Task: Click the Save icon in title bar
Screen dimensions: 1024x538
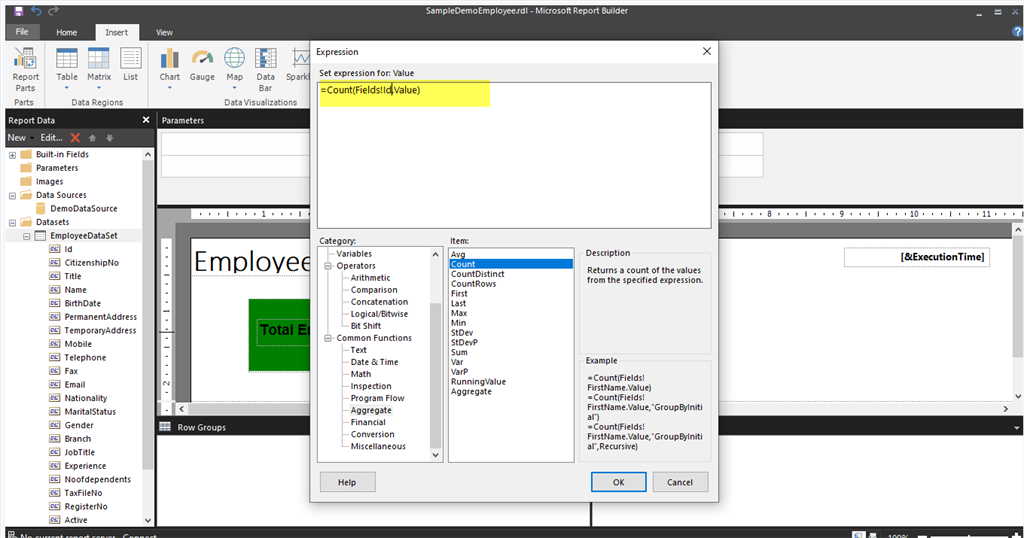Action: (x=18, y=11)
